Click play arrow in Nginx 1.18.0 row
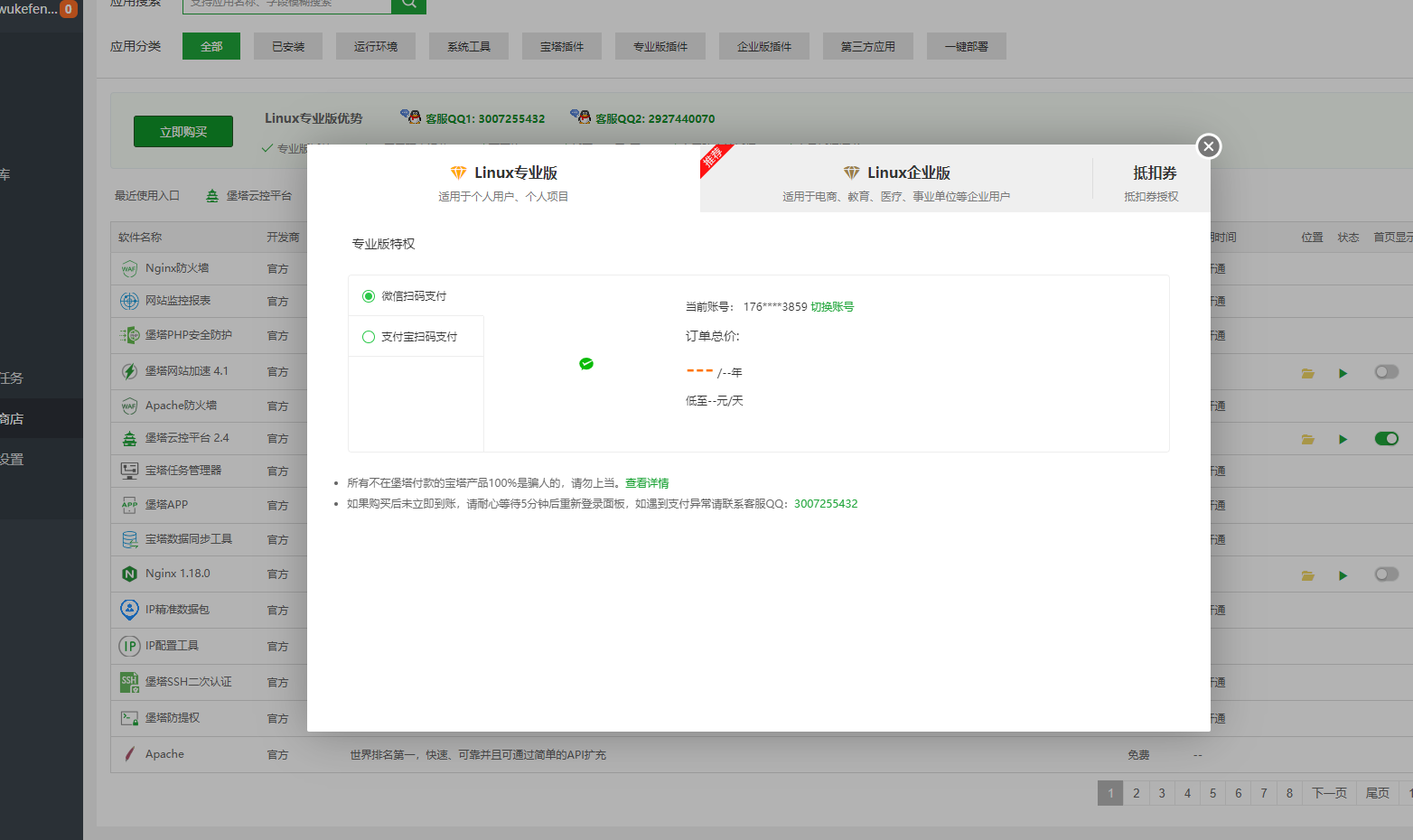1413x840 pixels. point(1343,575)
